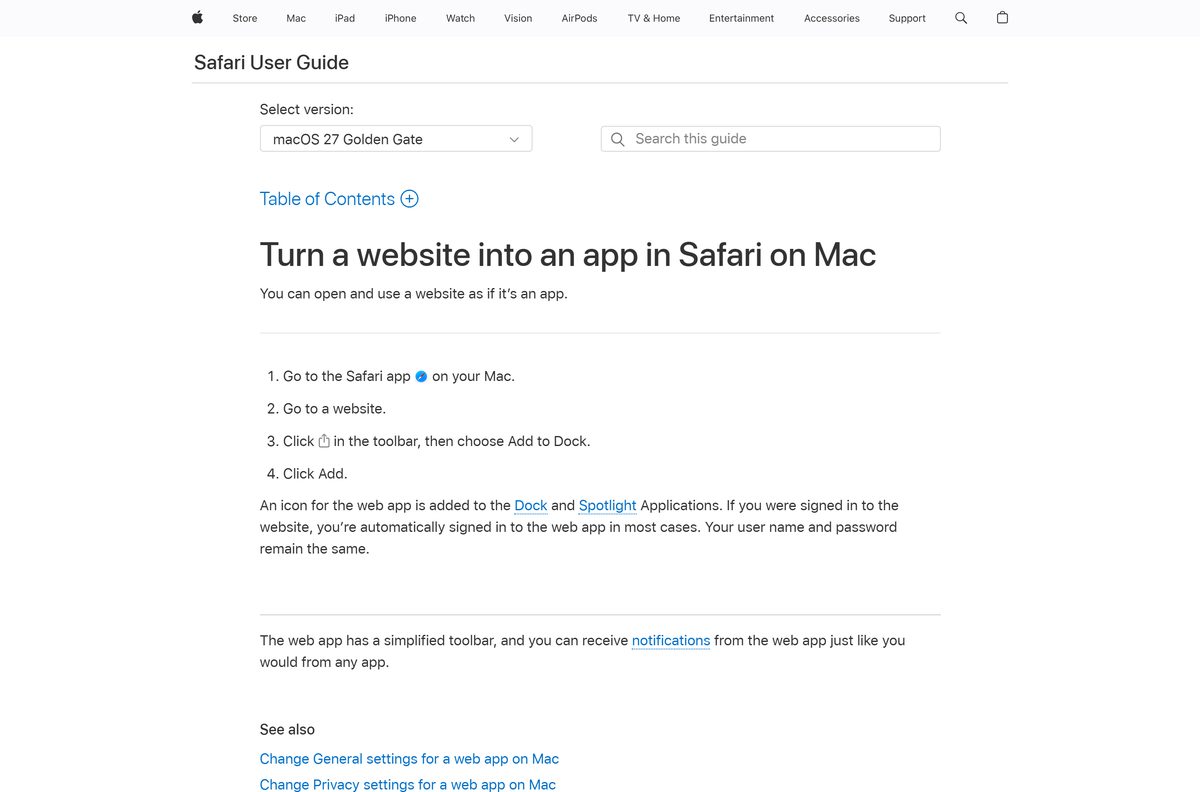Click 'You can open and use a website' sentence

[x=414, y=294]
